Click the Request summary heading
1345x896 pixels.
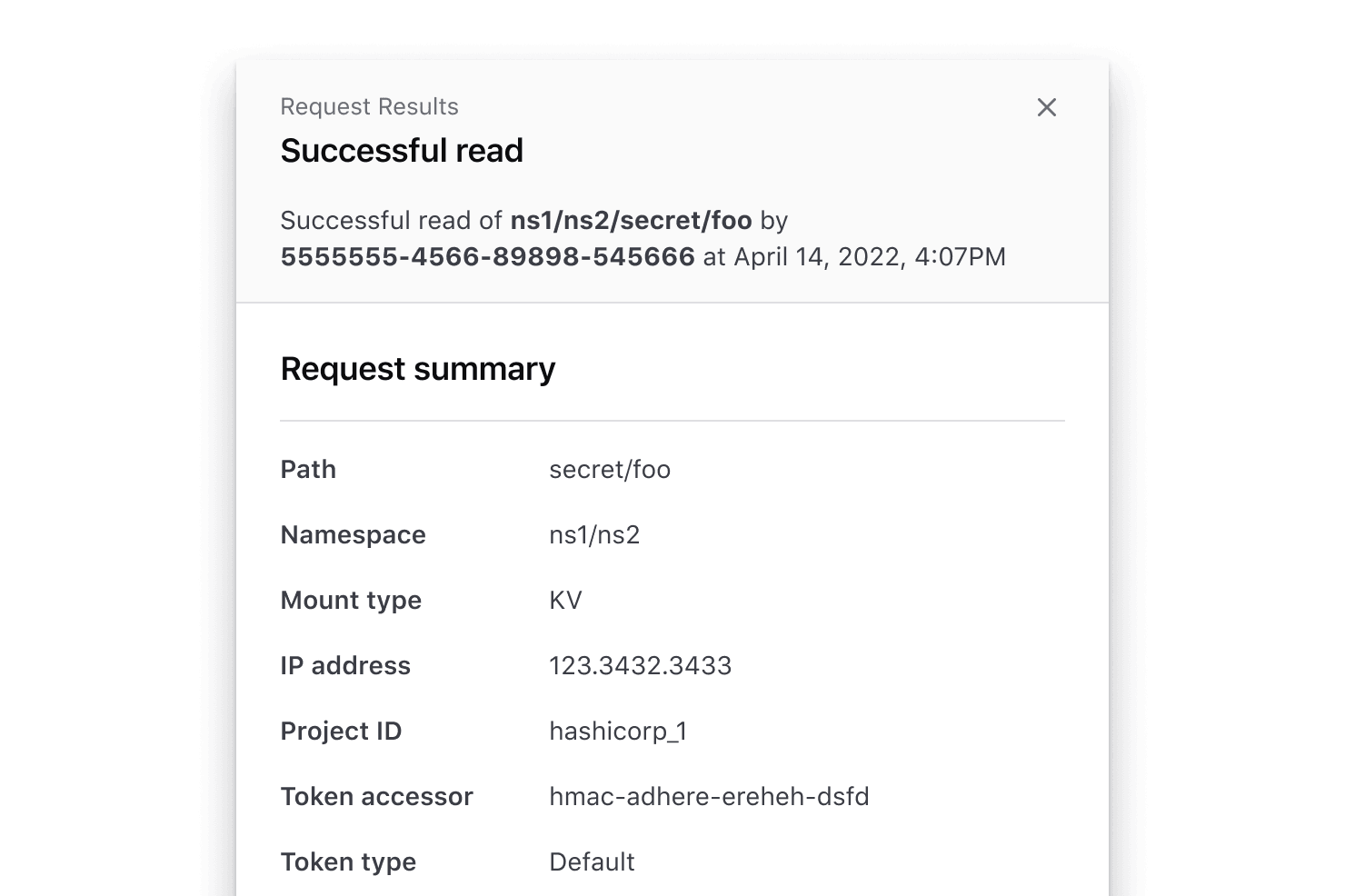(x=417, y=369)
